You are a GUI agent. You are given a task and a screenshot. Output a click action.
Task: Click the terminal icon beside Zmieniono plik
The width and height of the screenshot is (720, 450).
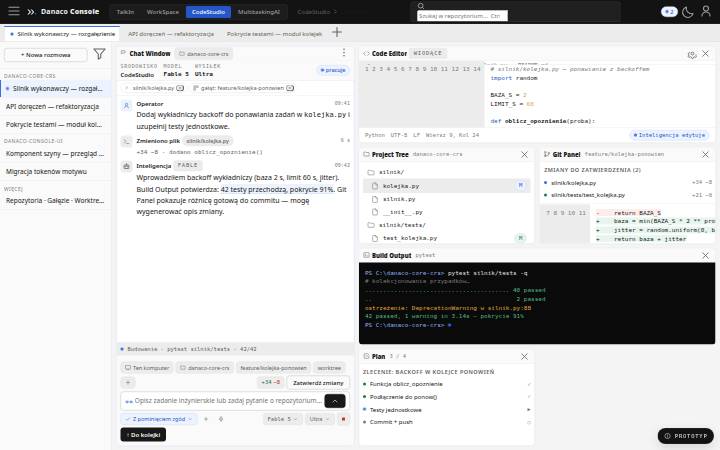[x=126, y=141]
